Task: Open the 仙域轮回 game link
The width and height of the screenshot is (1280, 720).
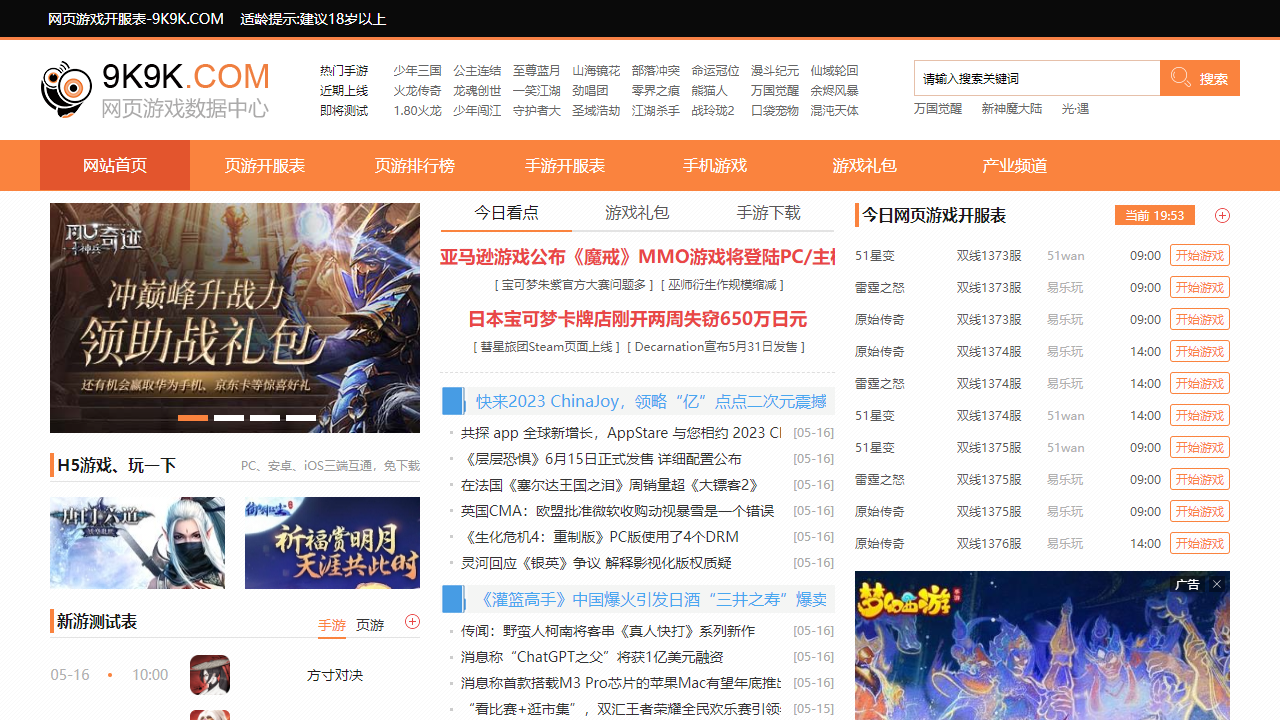Action: point(835,71)
